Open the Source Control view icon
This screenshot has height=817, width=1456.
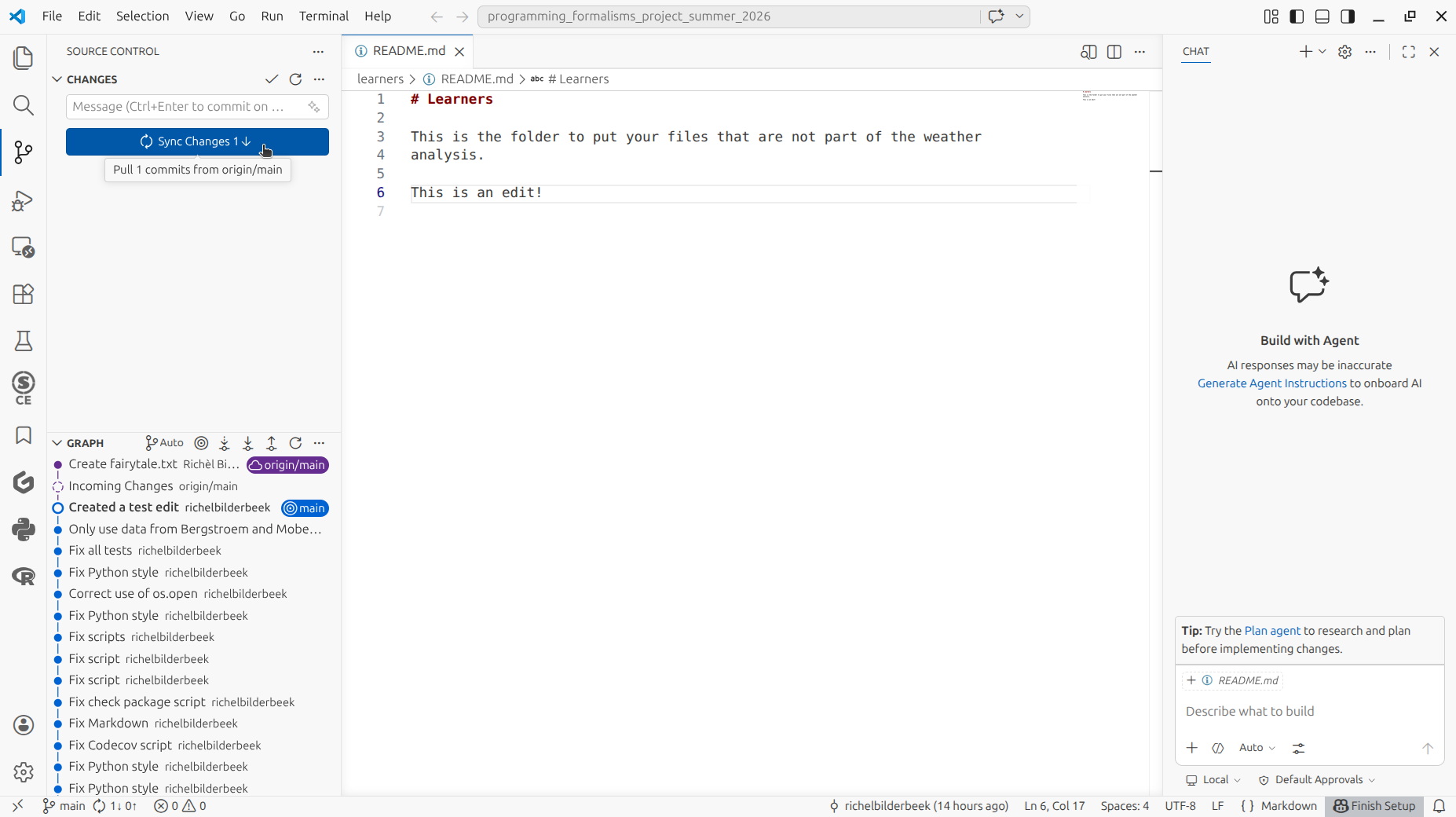tap(24, 152)
